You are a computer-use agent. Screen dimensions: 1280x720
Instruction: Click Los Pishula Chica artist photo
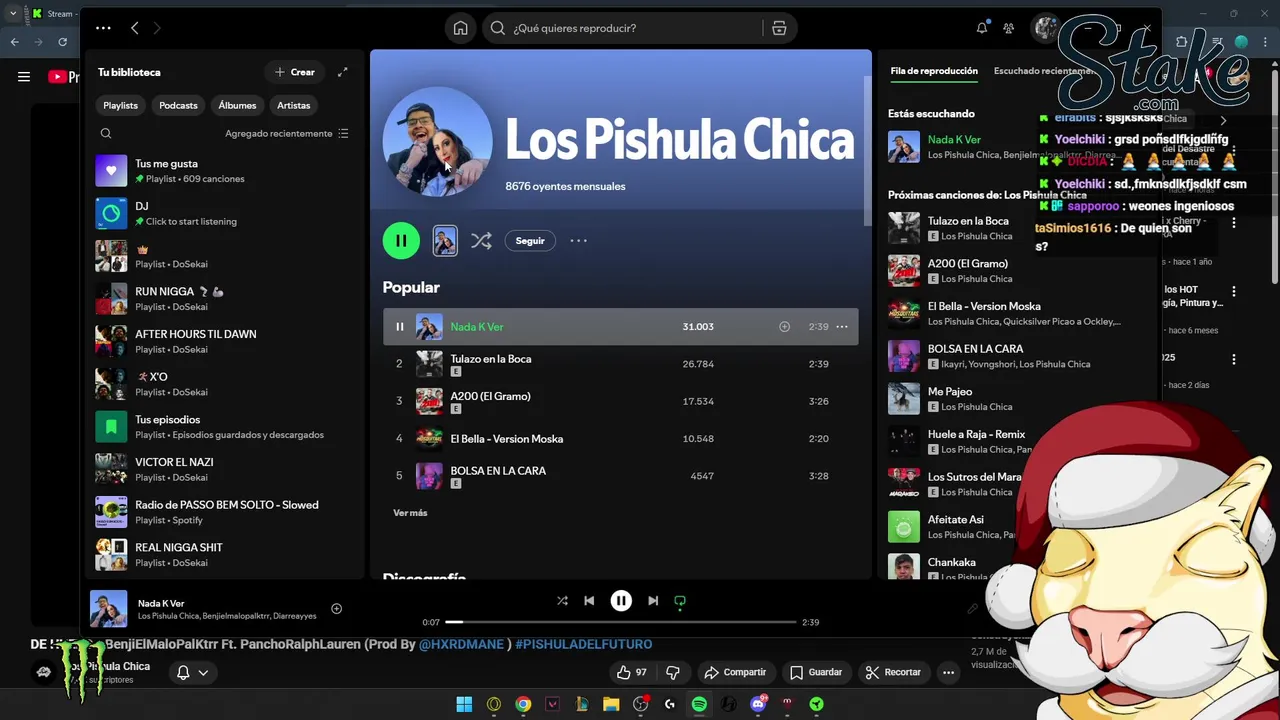click(437, 141)
